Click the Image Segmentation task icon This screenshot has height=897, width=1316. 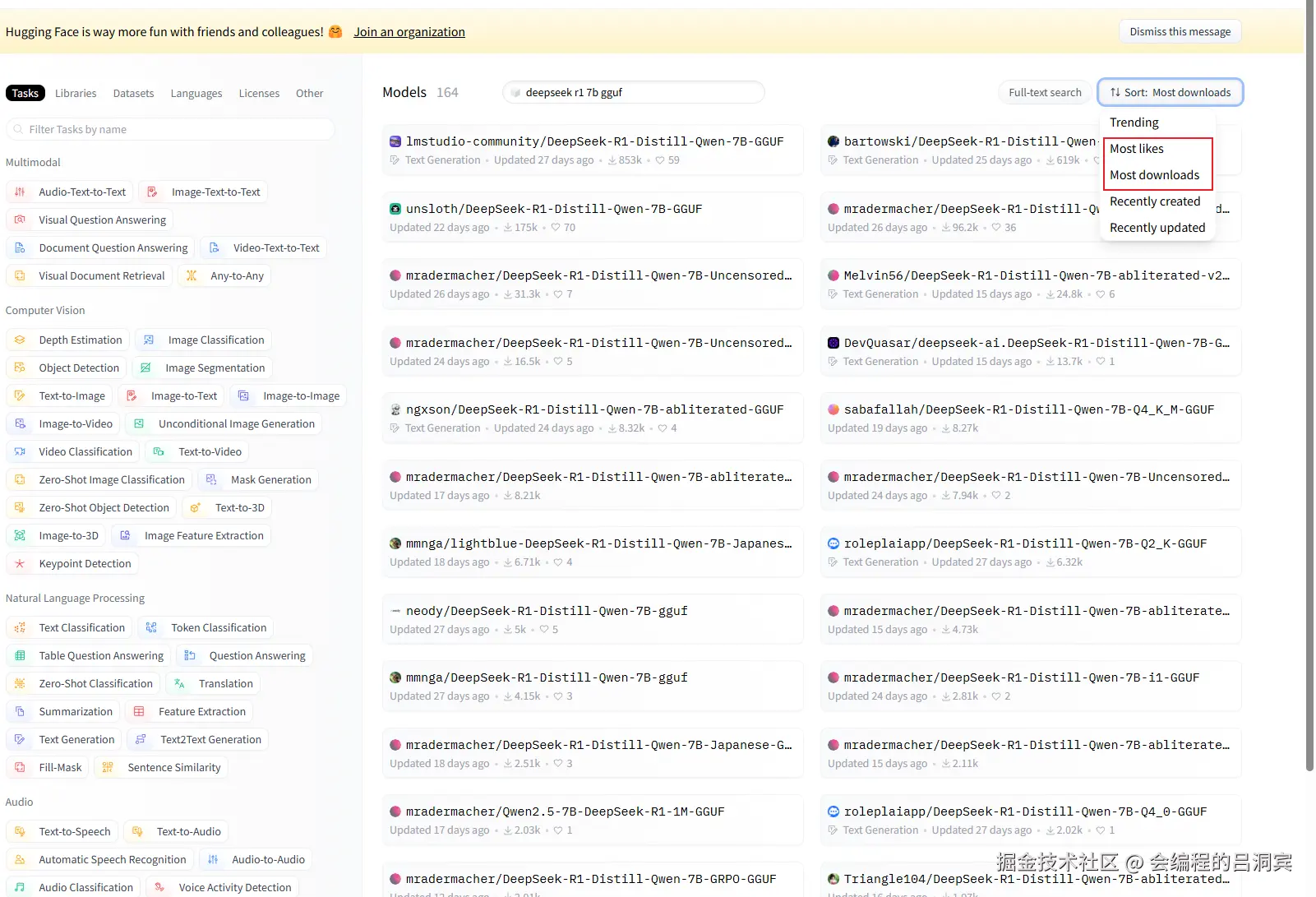click(145, 368)
